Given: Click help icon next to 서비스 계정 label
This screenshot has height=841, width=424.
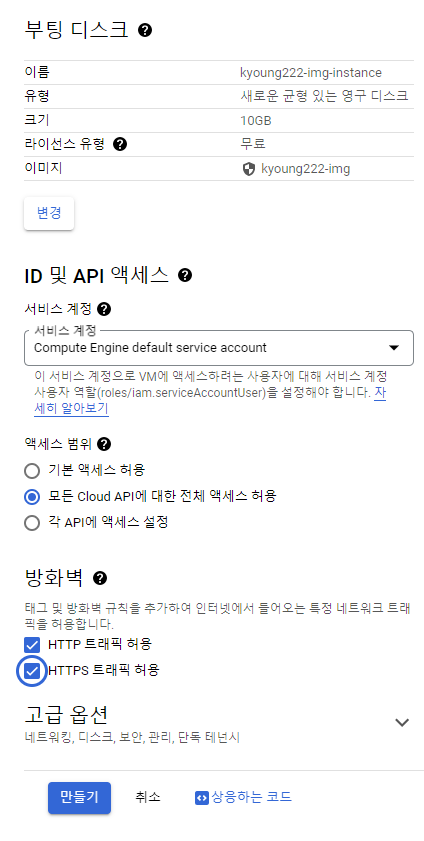Looking at the screenshot, I should 104,309.
